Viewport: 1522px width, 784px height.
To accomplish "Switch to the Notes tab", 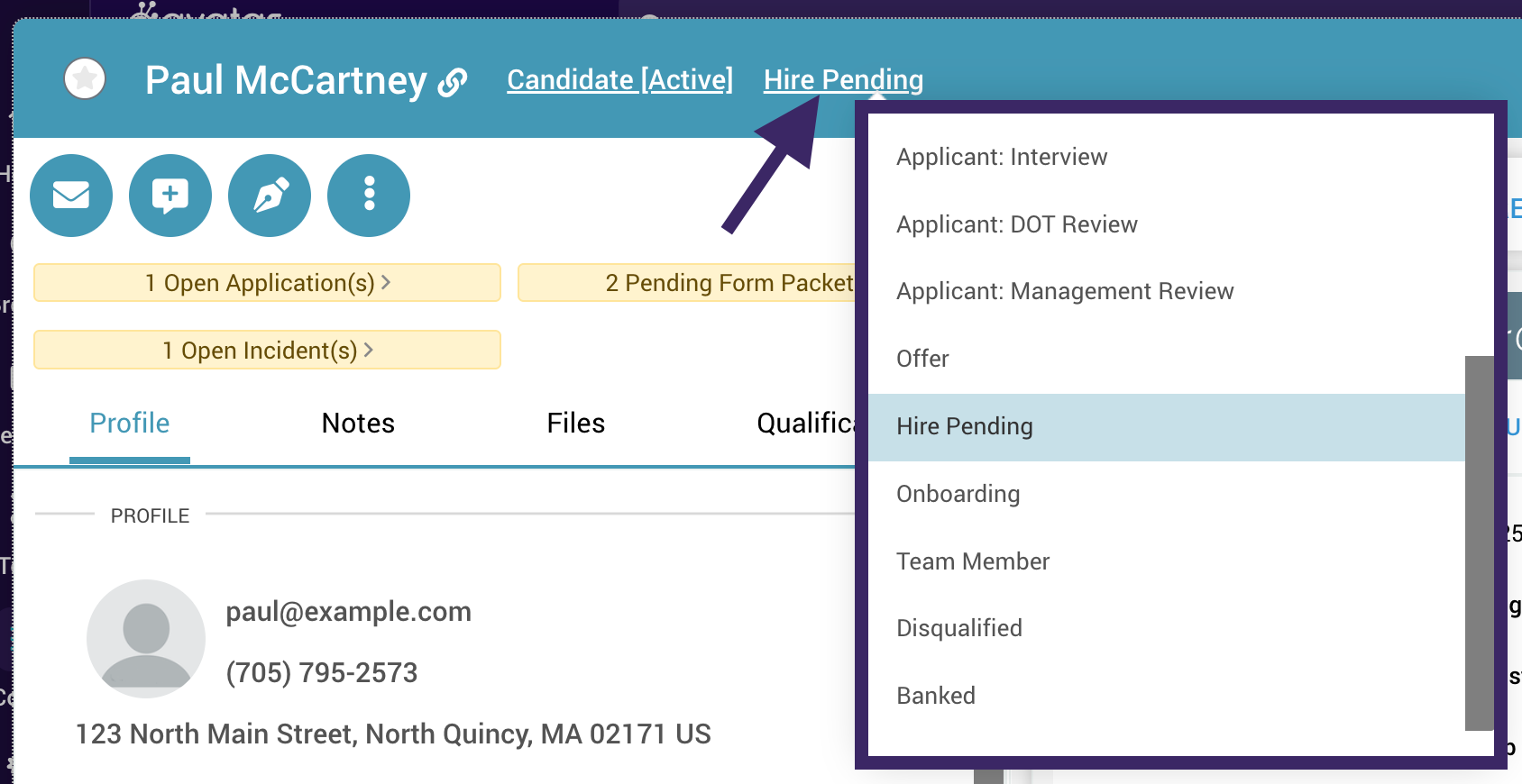I will (358, 424).
